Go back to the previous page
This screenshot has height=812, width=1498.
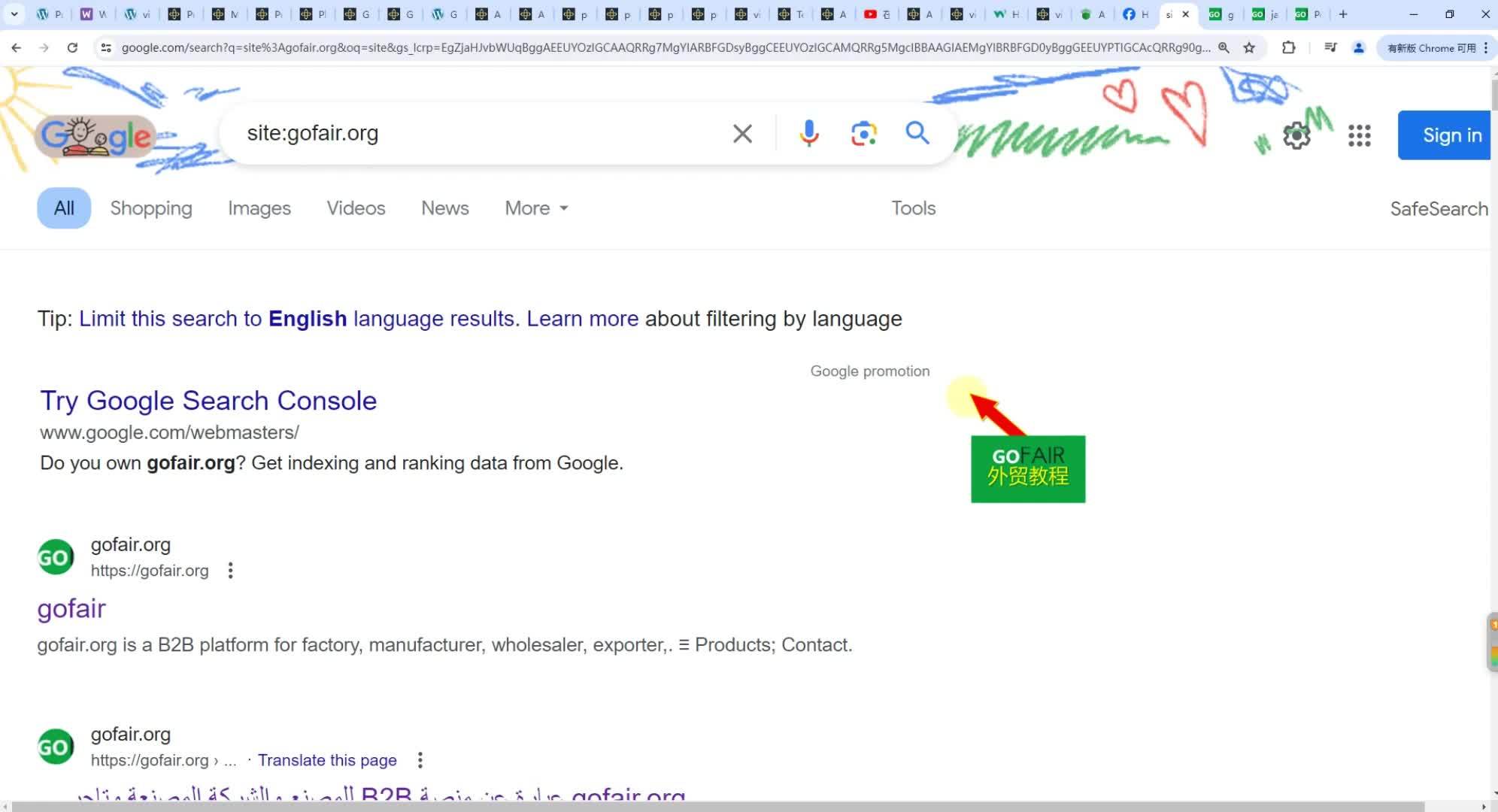17,47
